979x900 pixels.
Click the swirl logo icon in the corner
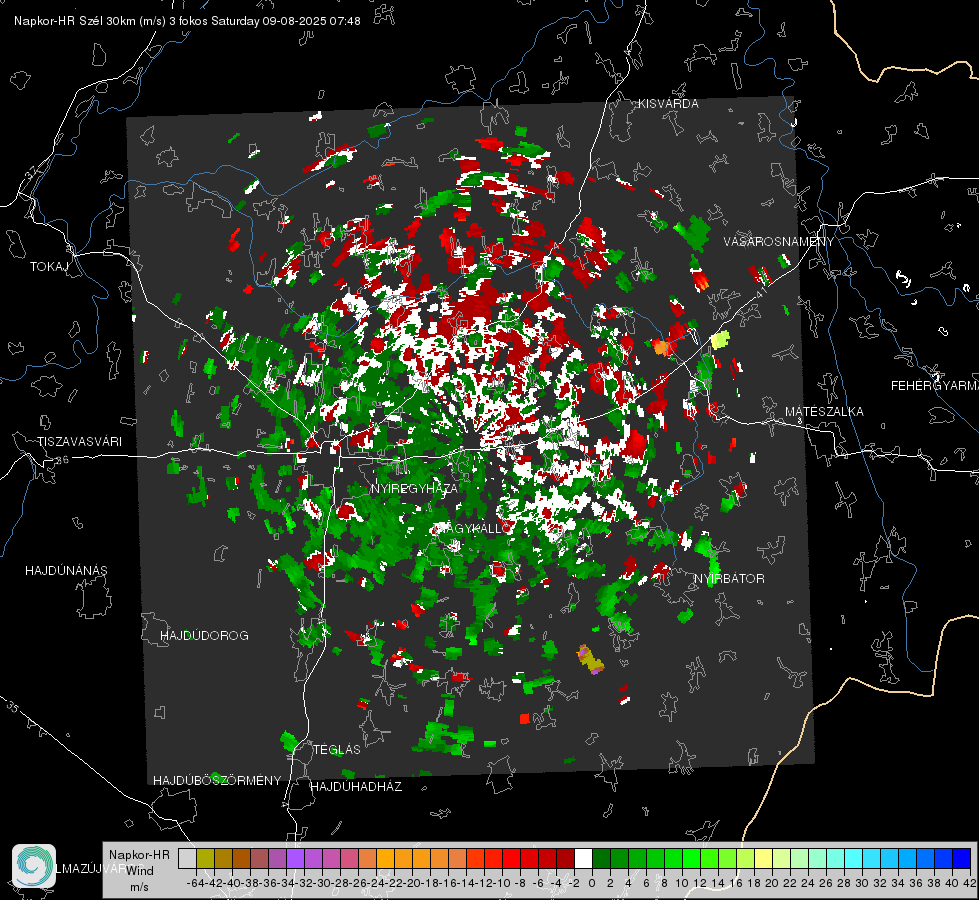(34, 866)
